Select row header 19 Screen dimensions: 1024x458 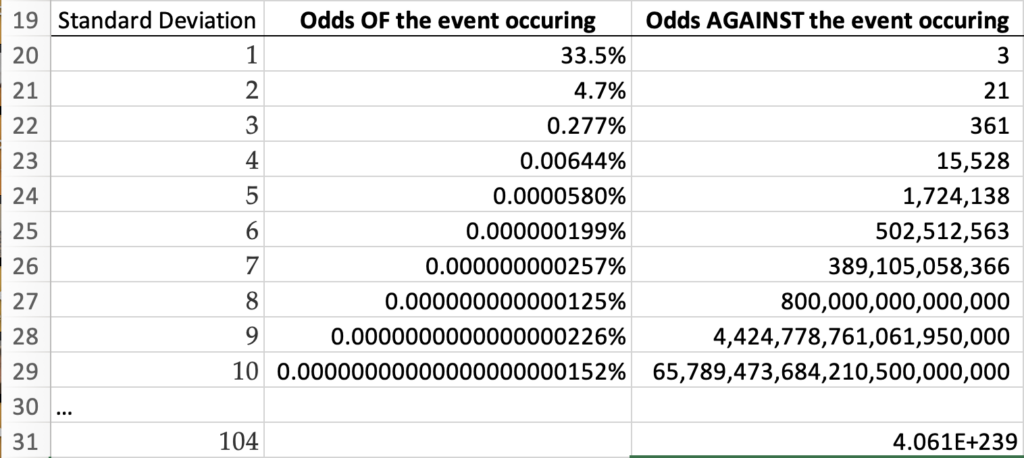(x=25, y=21)
